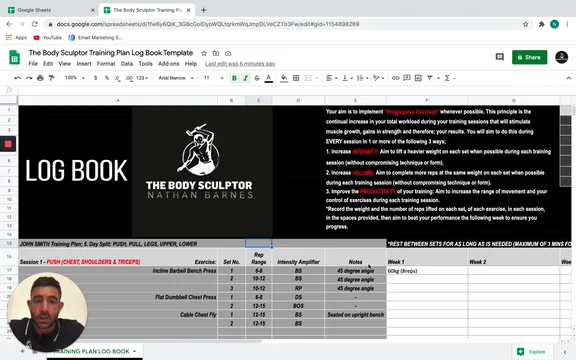Go to the Sheets home icon

pyautogui.click(x=15, y=57)
